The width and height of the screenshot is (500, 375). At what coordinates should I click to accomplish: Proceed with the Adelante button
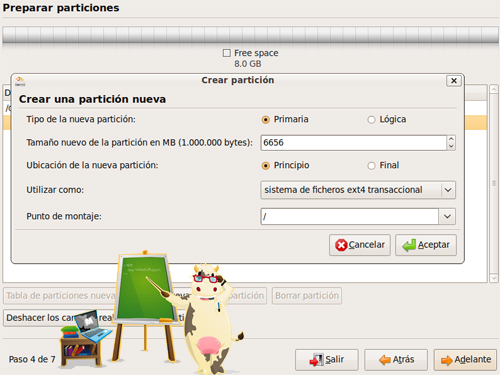(465, 360)
